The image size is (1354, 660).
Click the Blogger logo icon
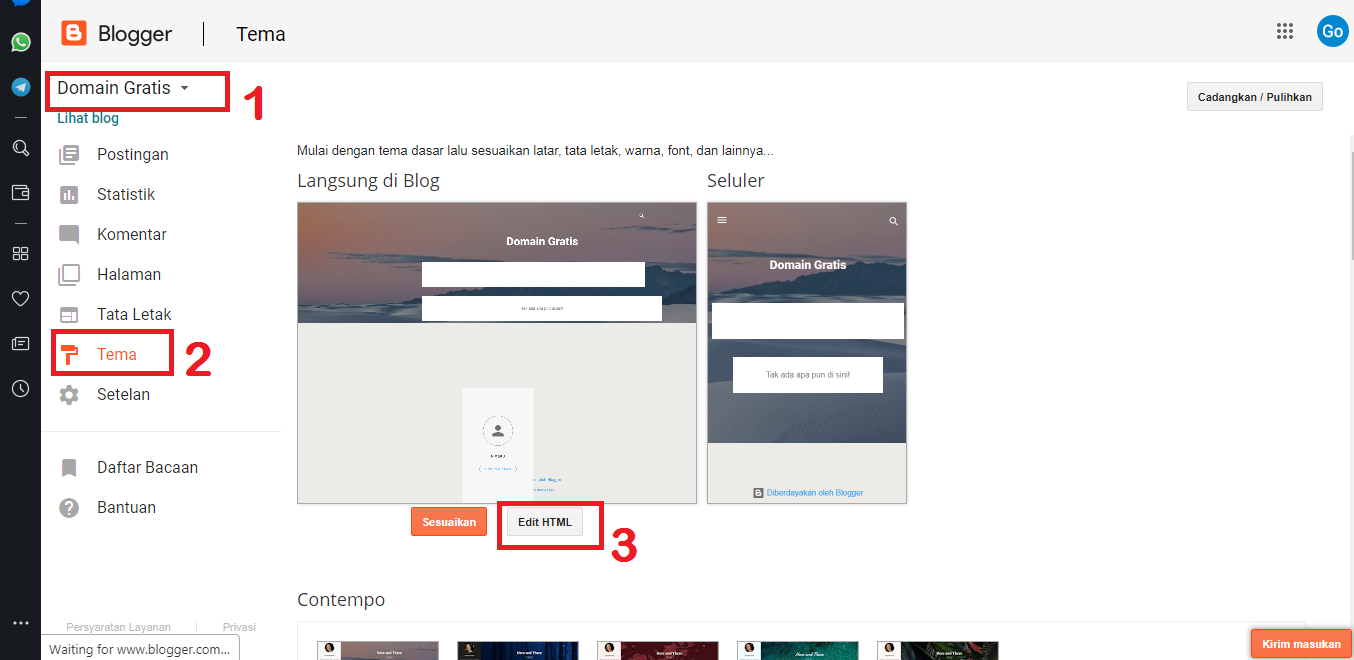click(x=73, y=33)
